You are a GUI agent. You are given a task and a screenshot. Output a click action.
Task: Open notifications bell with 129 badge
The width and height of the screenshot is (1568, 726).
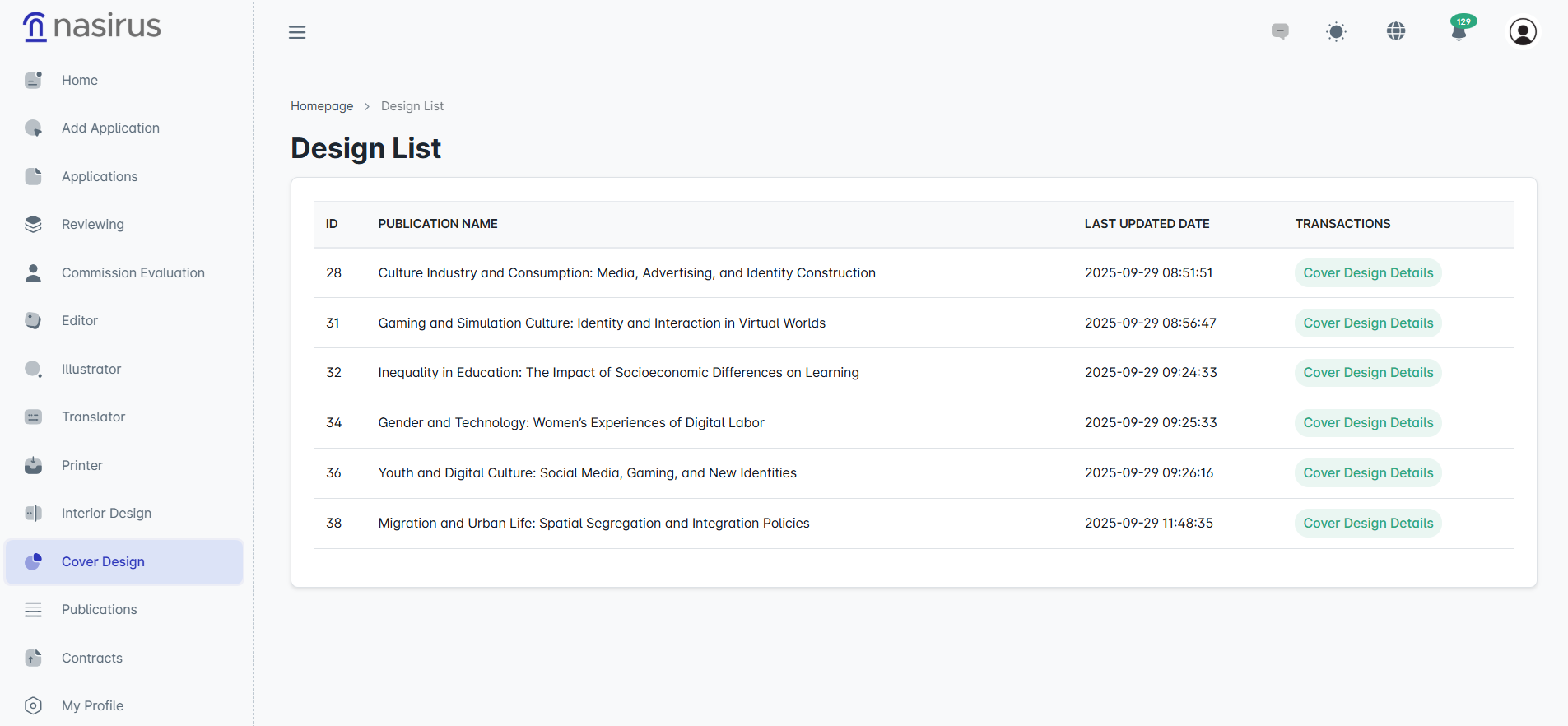1459,31
